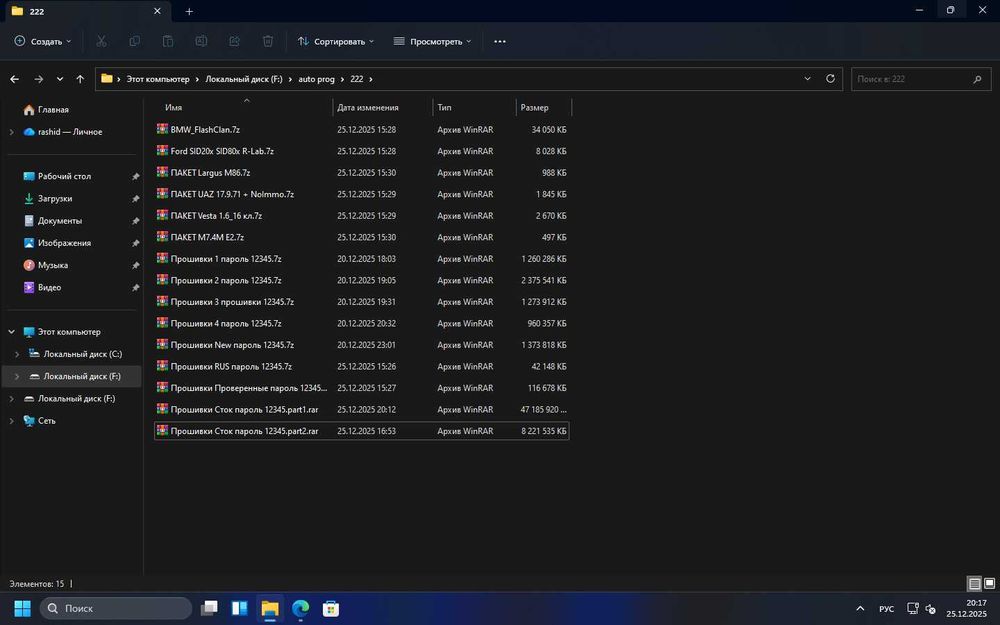
Task: Show hidden system tray icons chevron
Action: (x=860, y=608)
